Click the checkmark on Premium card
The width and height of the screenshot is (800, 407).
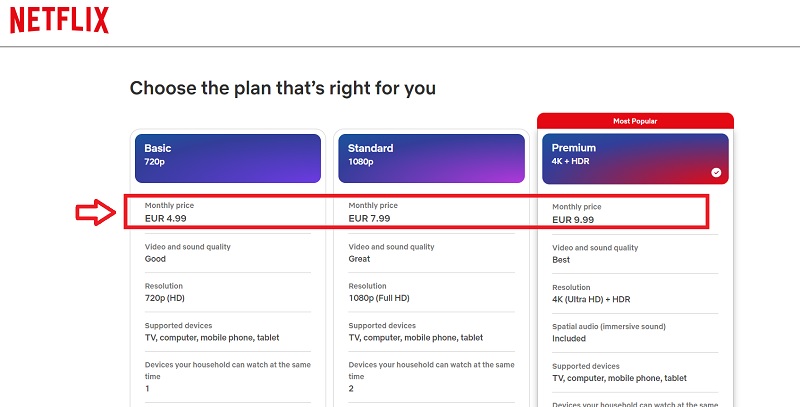716,172
